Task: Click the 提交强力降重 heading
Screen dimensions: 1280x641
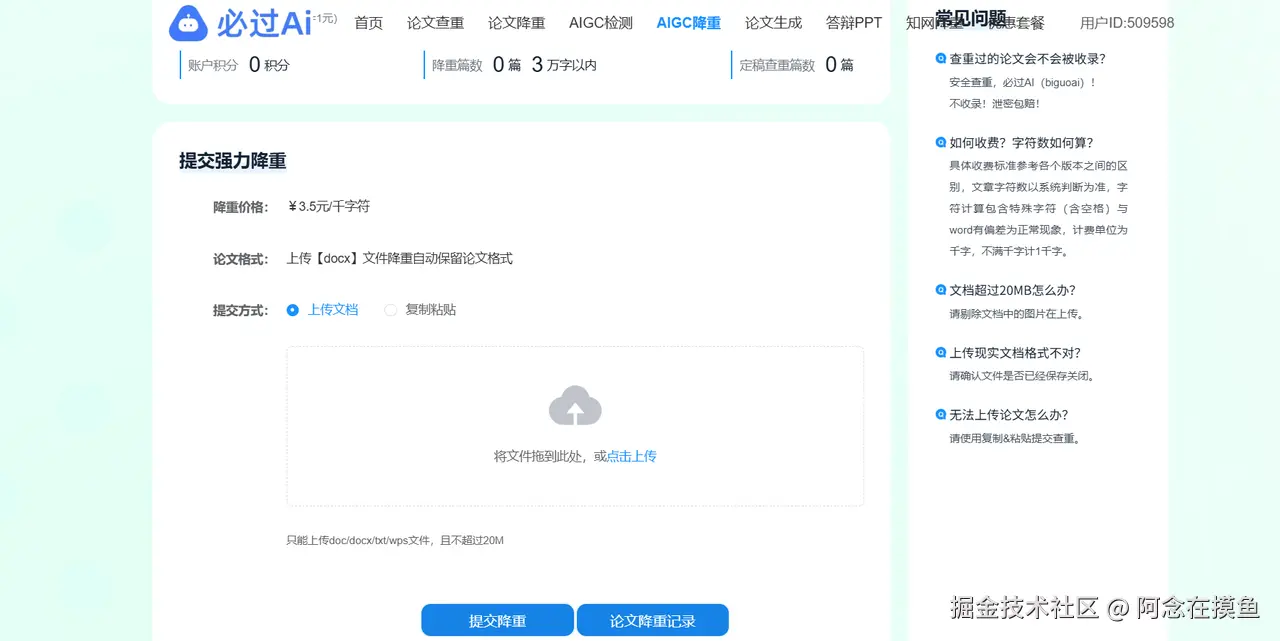Action: click(233, 161)
